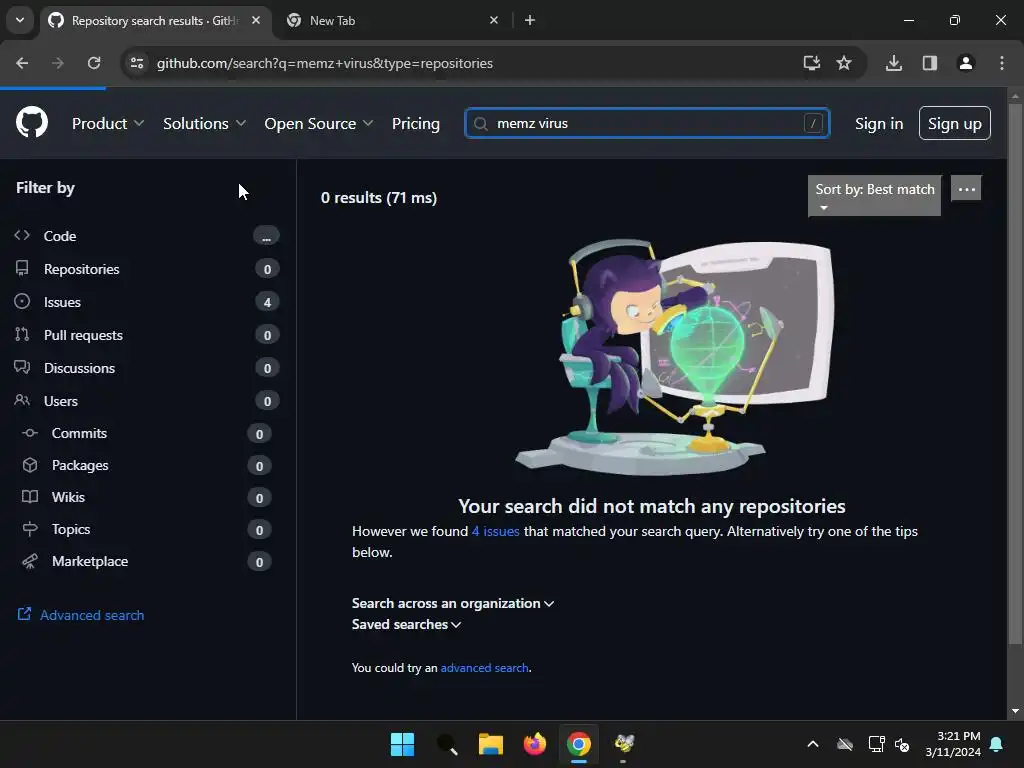Expand the Open Source menu
1024x768 pixels.
(319, 123)
